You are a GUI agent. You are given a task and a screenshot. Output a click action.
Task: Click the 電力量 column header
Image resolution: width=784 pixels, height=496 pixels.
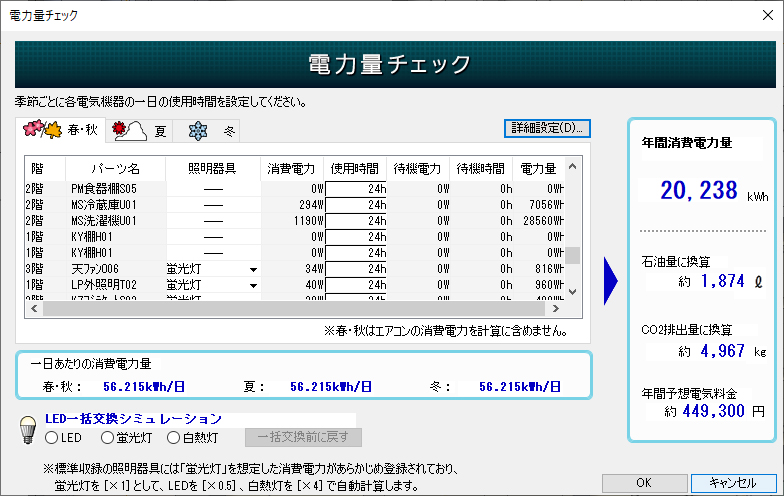pyautogui.click(x=539, y=168)
